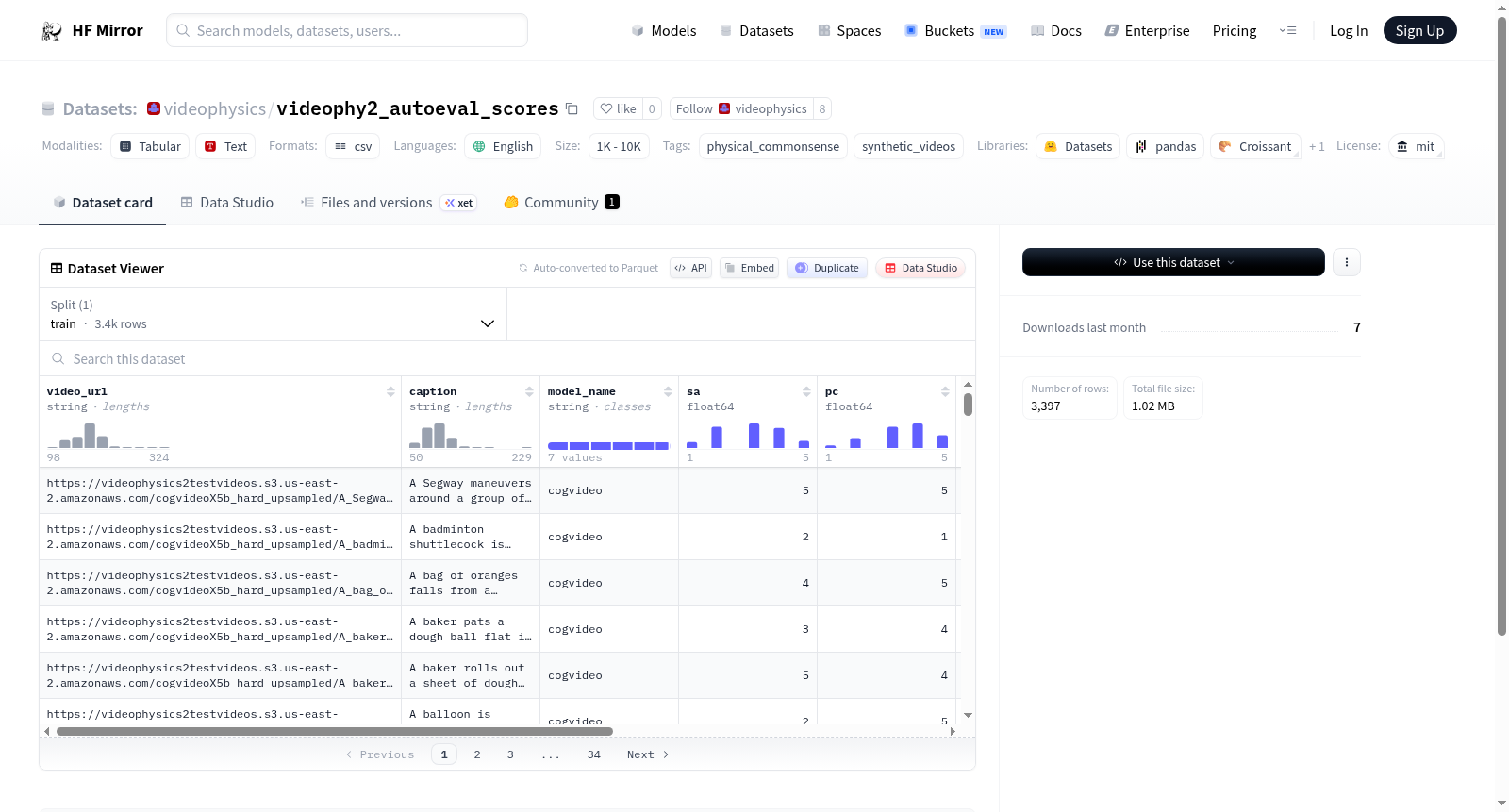The height and width of the screenshot is (812, 1509).
Task: Click the Croissant library tag
Action: coord(1255,146)
